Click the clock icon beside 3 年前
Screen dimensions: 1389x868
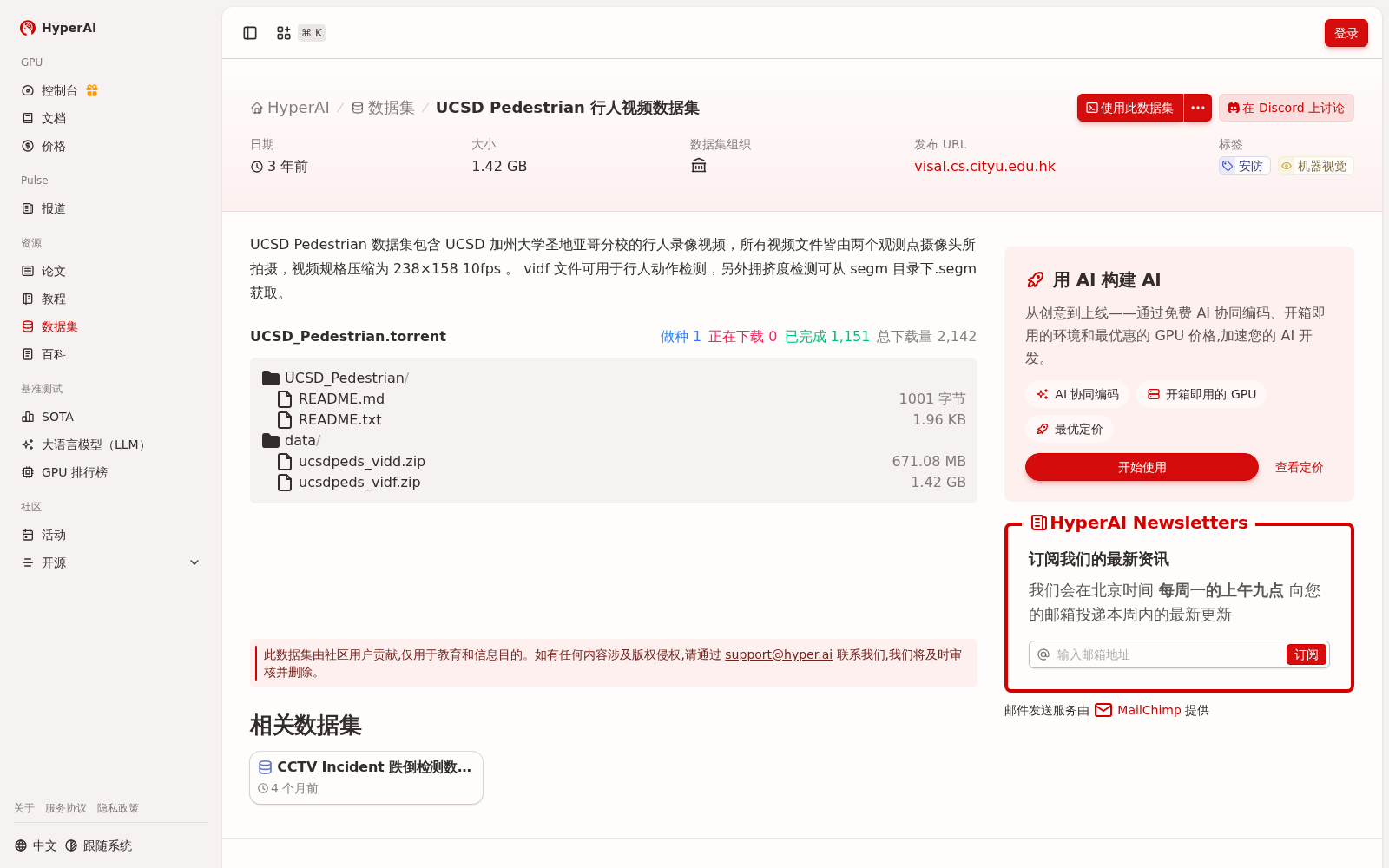(x=257, y=167)
